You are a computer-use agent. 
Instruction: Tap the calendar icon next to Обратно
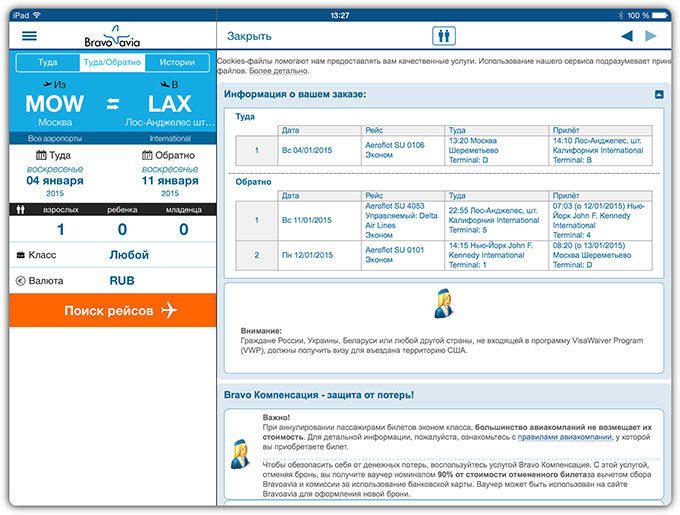click(x=147, y=155)
